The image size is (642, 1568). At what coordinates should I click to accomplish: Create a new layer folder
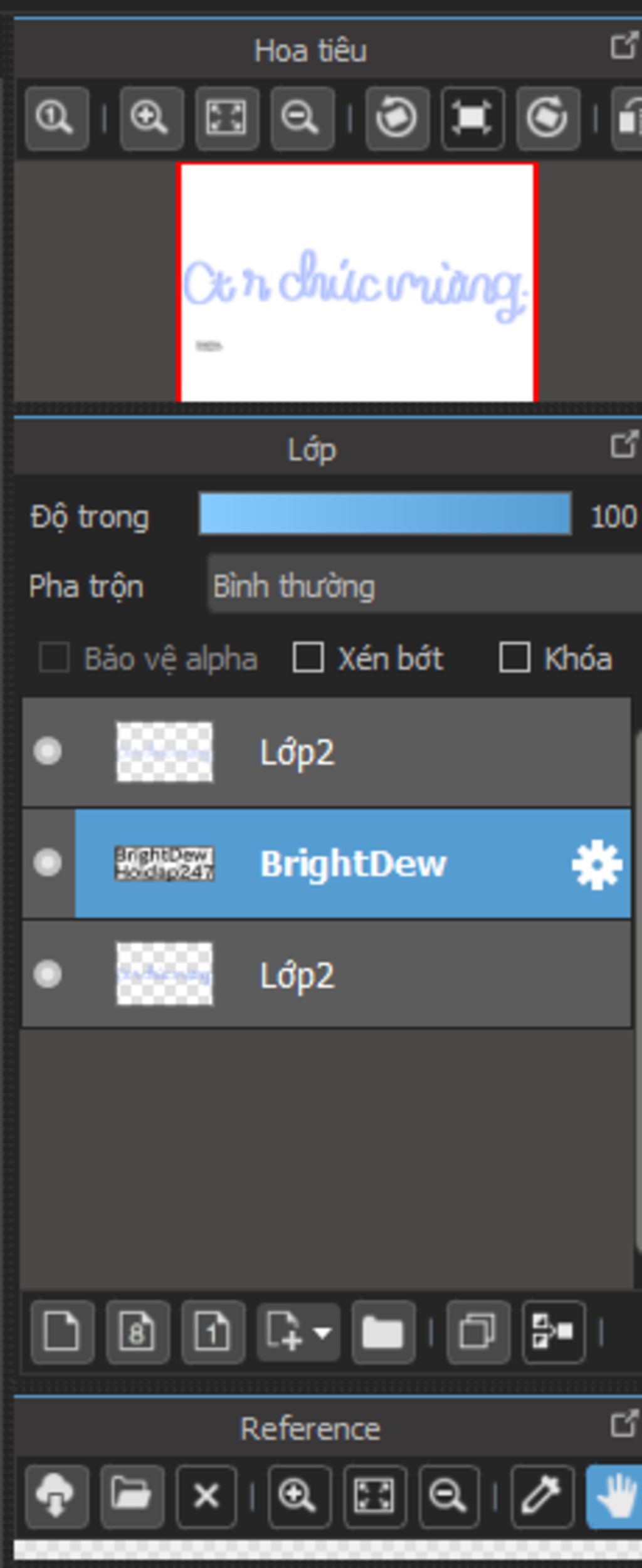pos(383,1332)
